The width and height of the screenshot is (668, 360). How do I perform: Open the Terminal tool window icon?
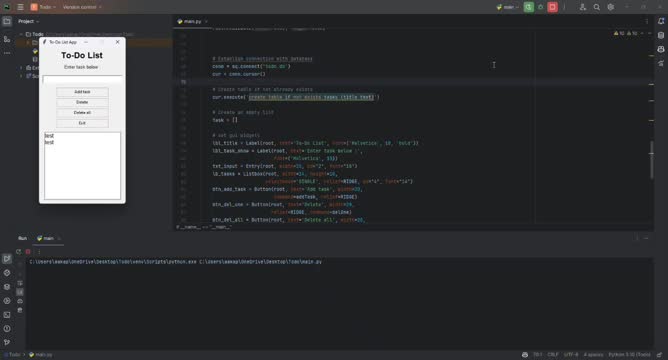click(x=7, y=315)
